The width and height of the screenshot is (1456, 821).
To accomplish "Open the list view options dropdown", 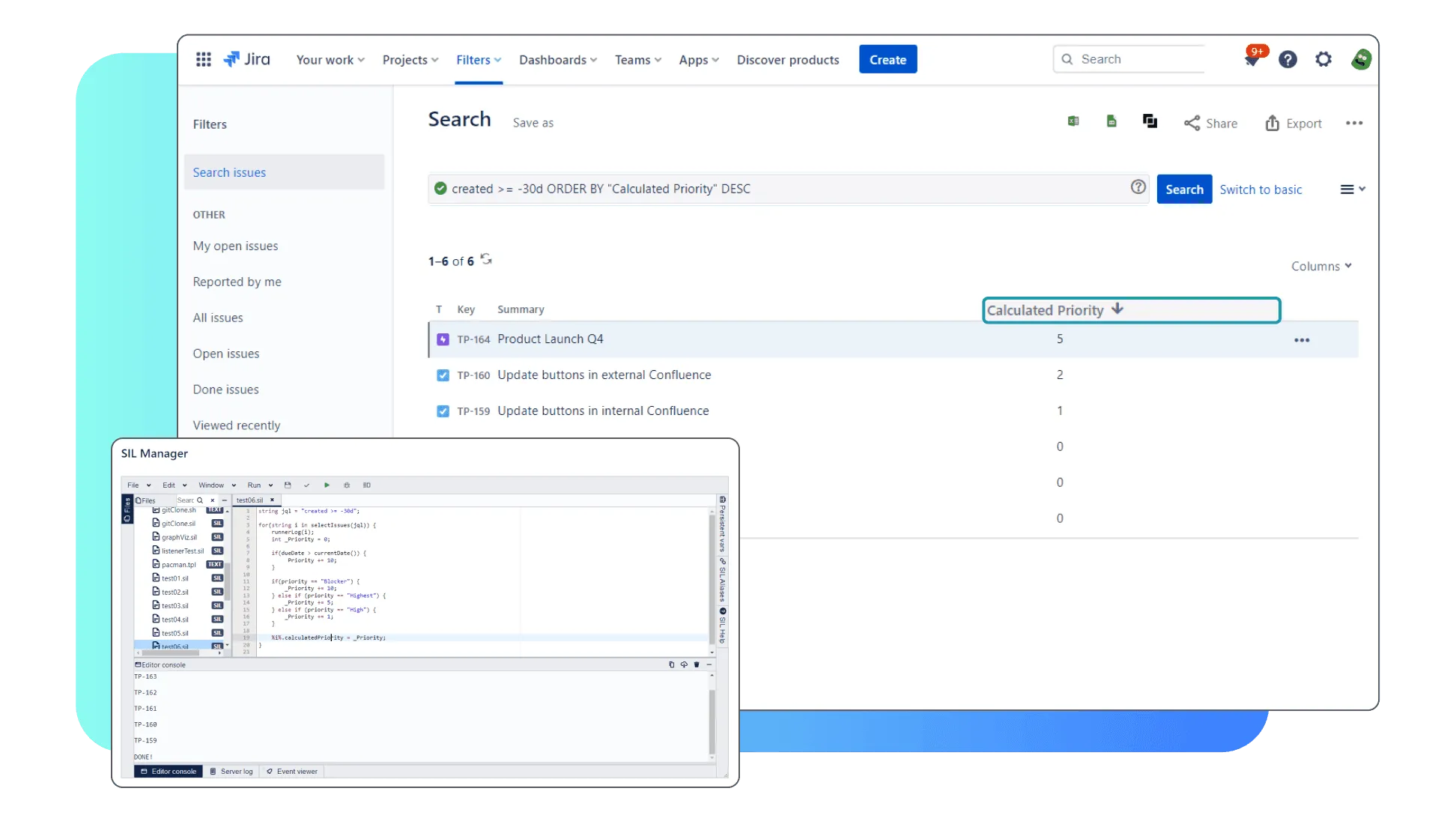I will point(1352,190).
